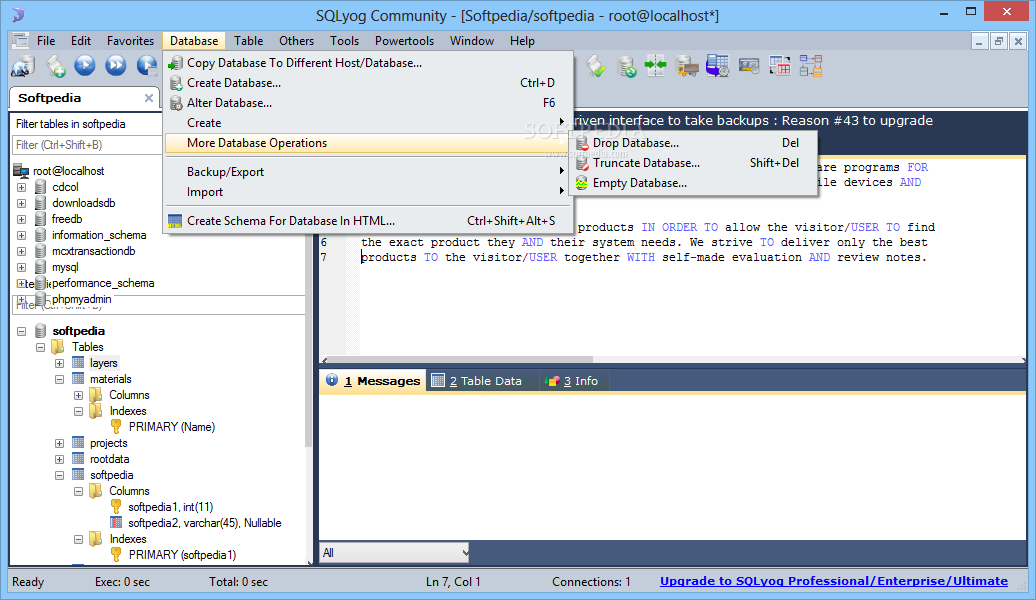Viewport: 1036px width, 600px height.
Task: Click the database synchronization cylinder icon
Action: 626,66
